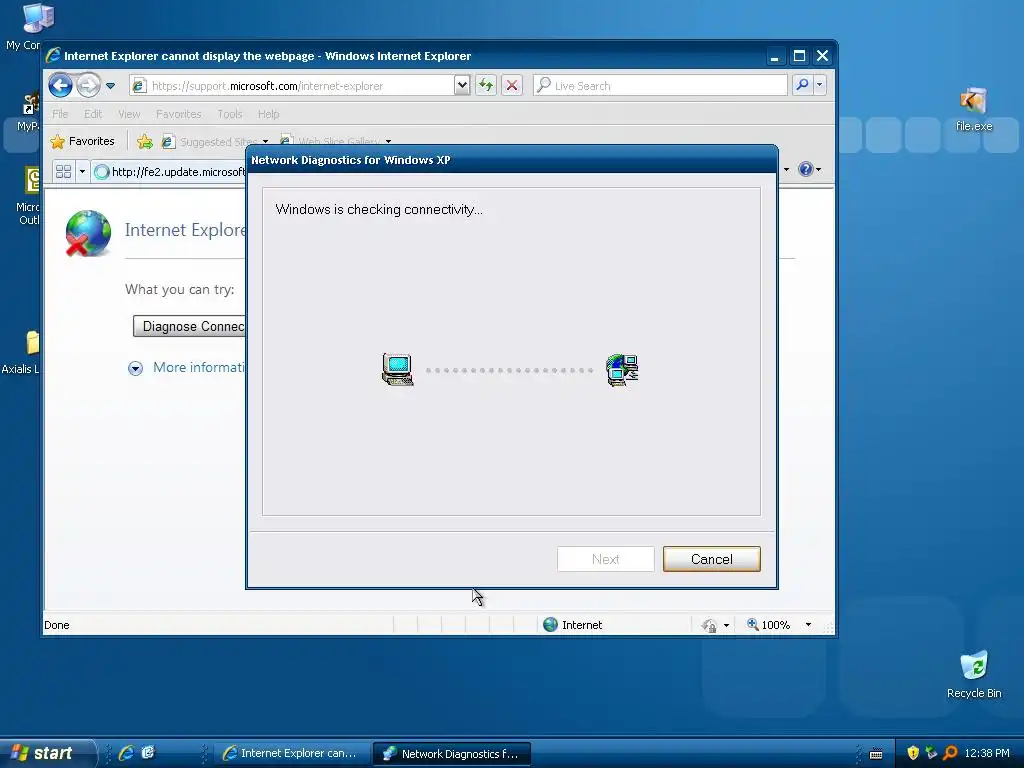Click the 12:38 PM clock
The height and width of the screenshot is (768, 1024).
coord(987,753)
